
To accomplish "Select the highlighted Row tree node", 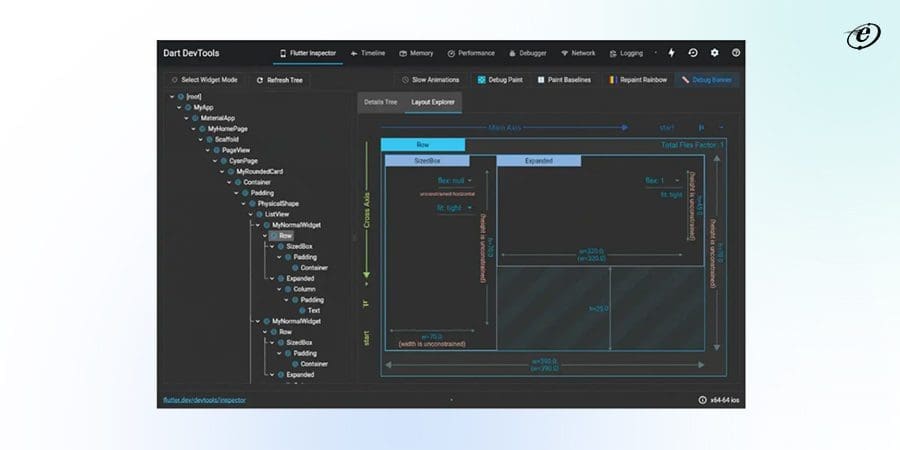I will [x=282, y=236].
